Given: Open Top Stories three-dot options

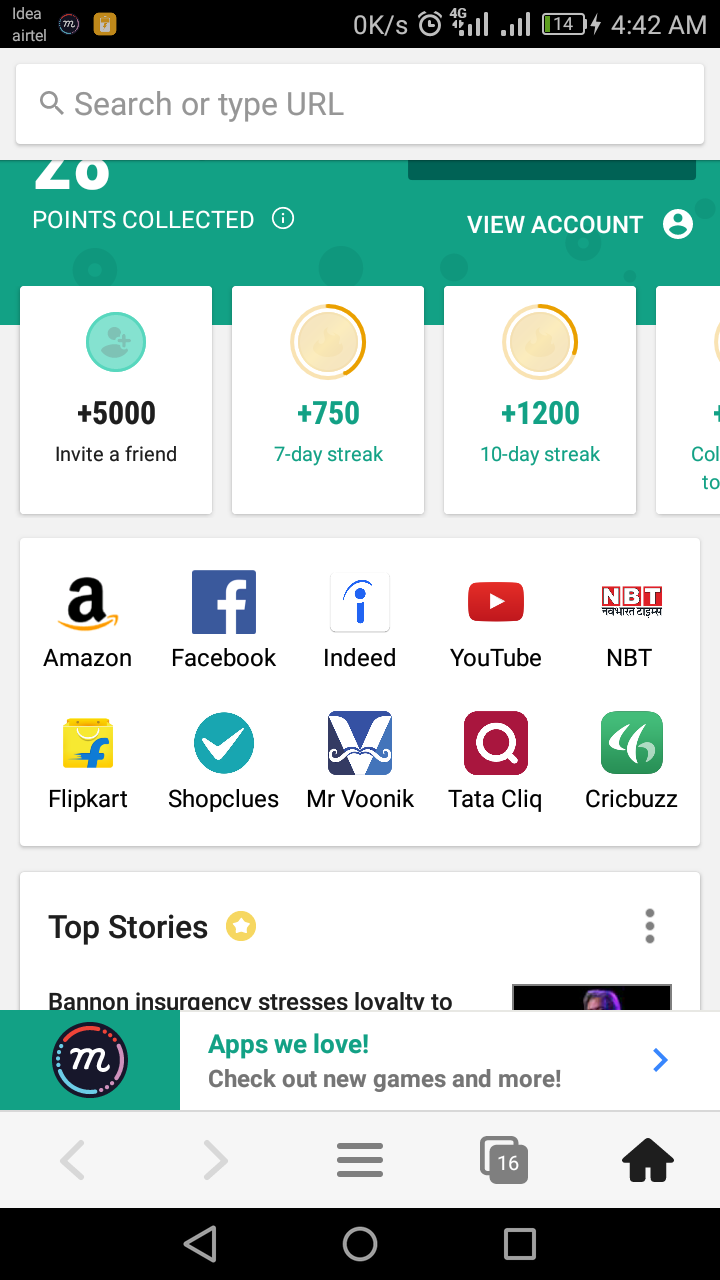Looking at the screenshot, I should pos(650,927).
